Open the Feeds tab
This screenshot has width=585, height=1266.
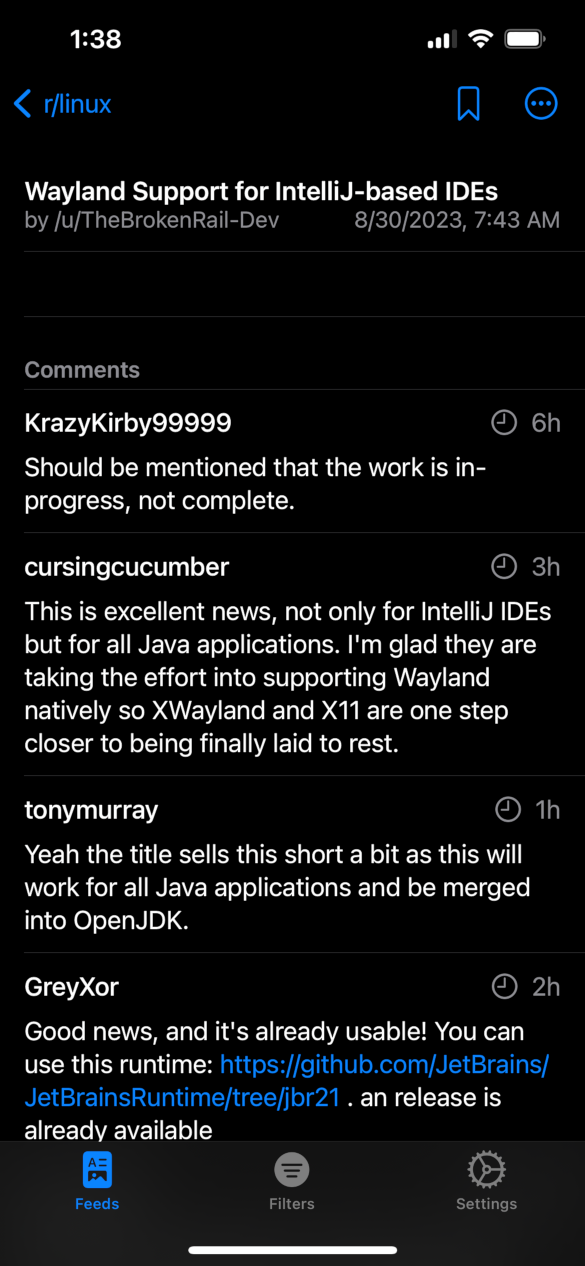[97, 1181]
